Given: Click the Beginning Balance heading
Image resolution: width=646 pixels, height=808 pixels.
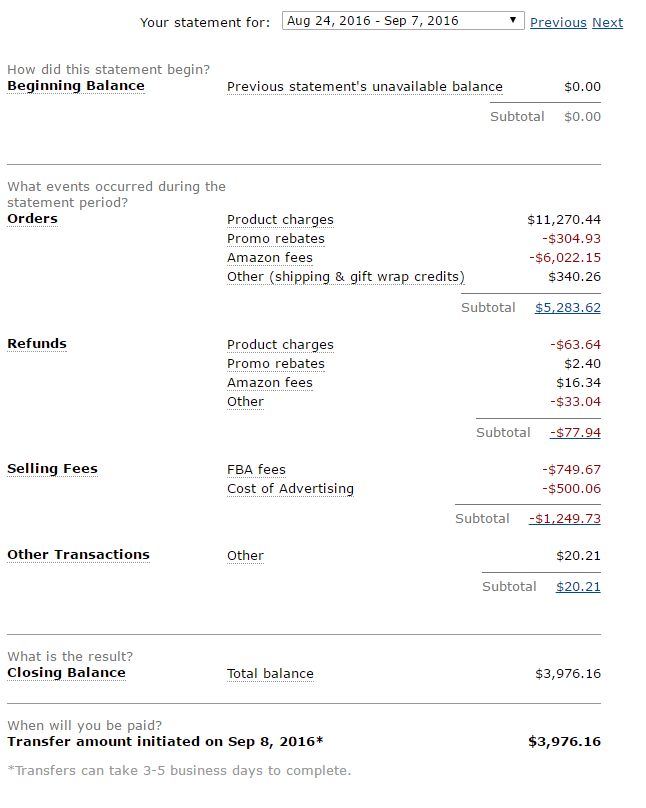Looking at the screenshot, I should 76,86.
